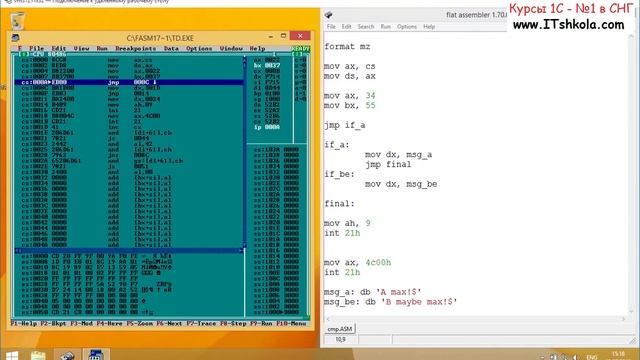Image resolution: width=640 pixels, height=360 pixels.
Task: Click F2-Bkpt in debugger status bar
Action: tap(53, 323)
